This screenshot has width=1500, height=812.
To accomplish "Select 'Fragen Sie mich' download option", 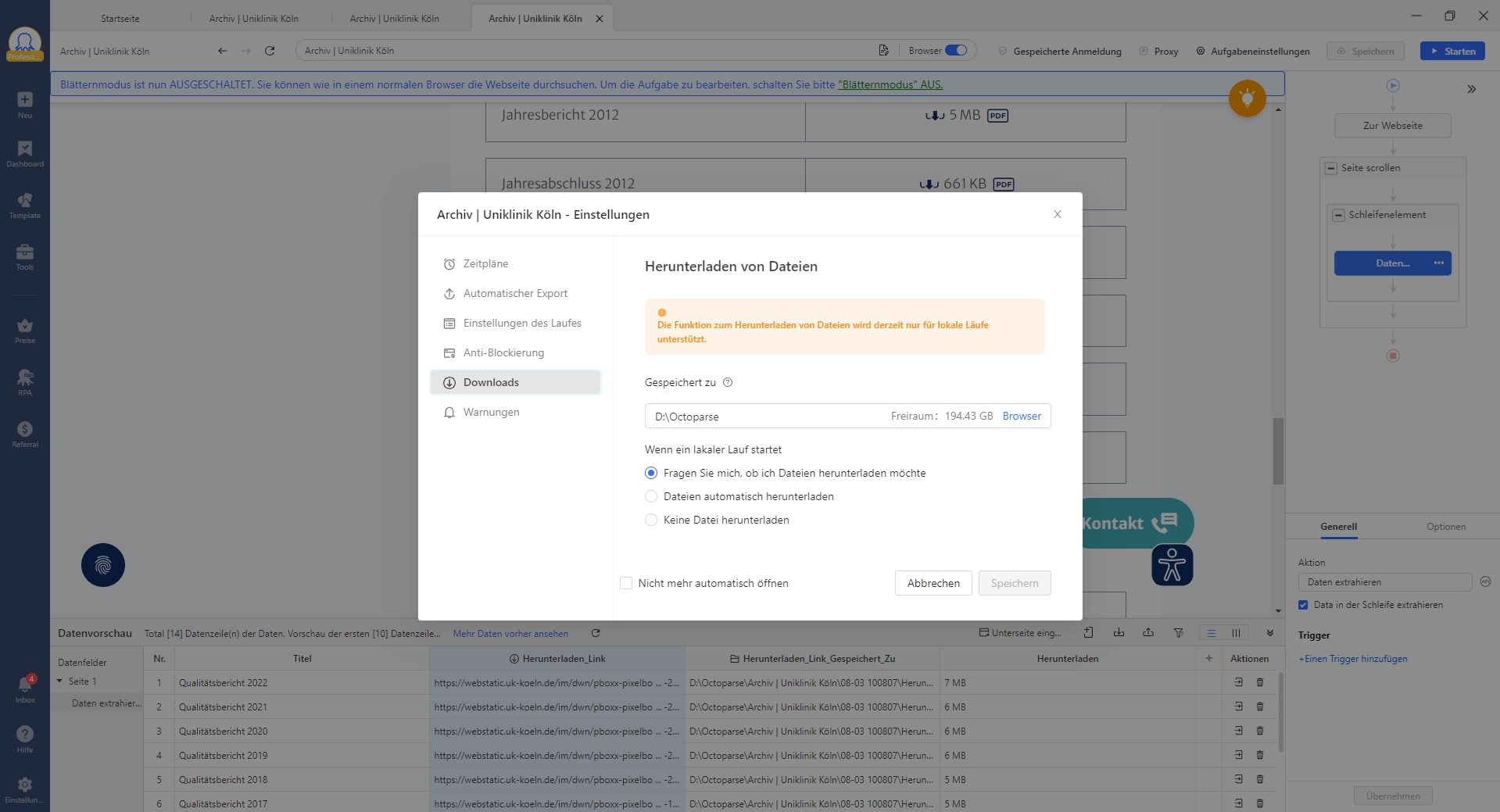I will pyautogui.click(x=651, y=473).
